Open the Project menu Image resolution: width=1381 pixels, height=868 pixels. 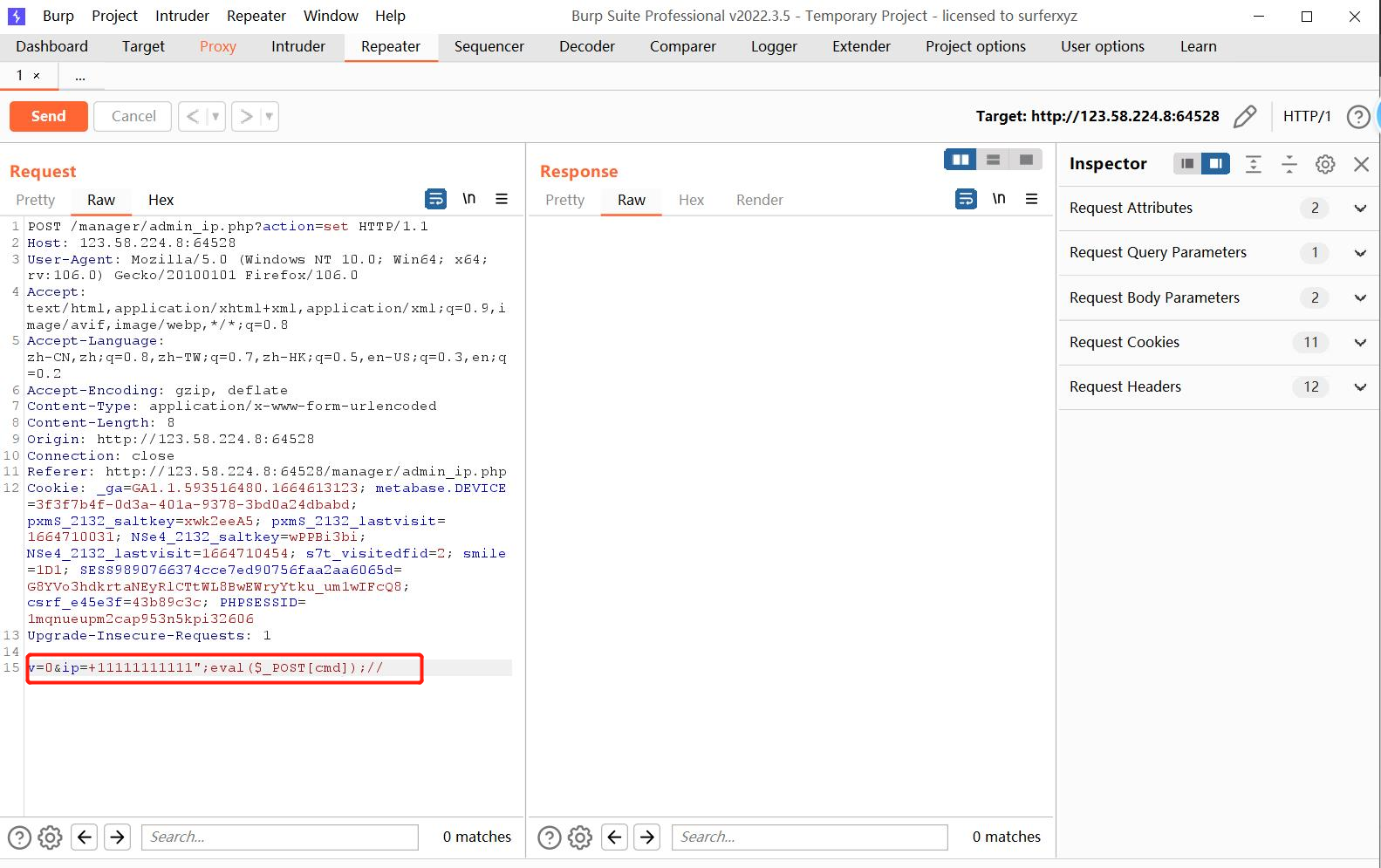[x=114, y=16]
